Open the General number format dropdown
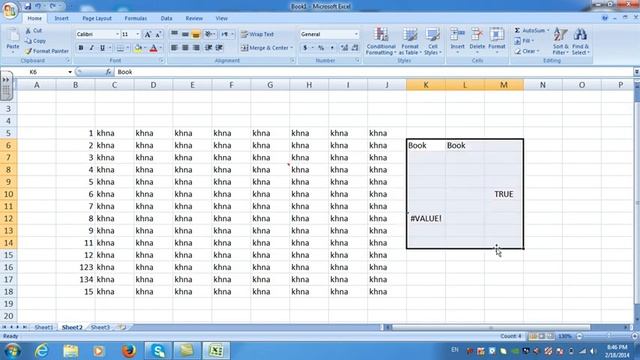640x360 pixels. (x=356, y=34)
